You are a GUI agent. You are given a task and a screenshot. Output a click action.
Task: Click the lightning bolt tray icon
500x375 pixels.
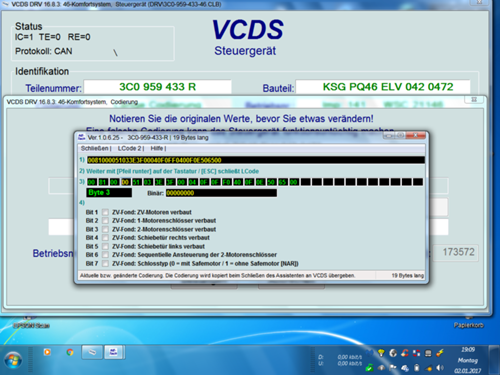440,353
